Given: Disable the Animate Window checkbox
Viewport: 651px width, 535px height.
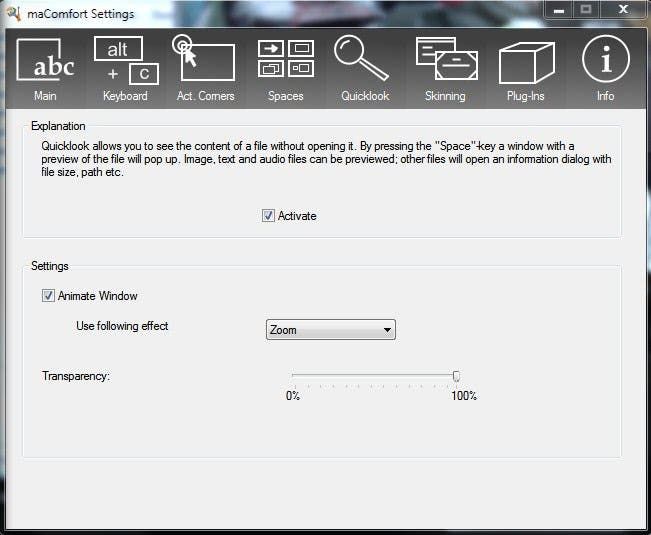Looking at the screenshot, I should (48, 296).
